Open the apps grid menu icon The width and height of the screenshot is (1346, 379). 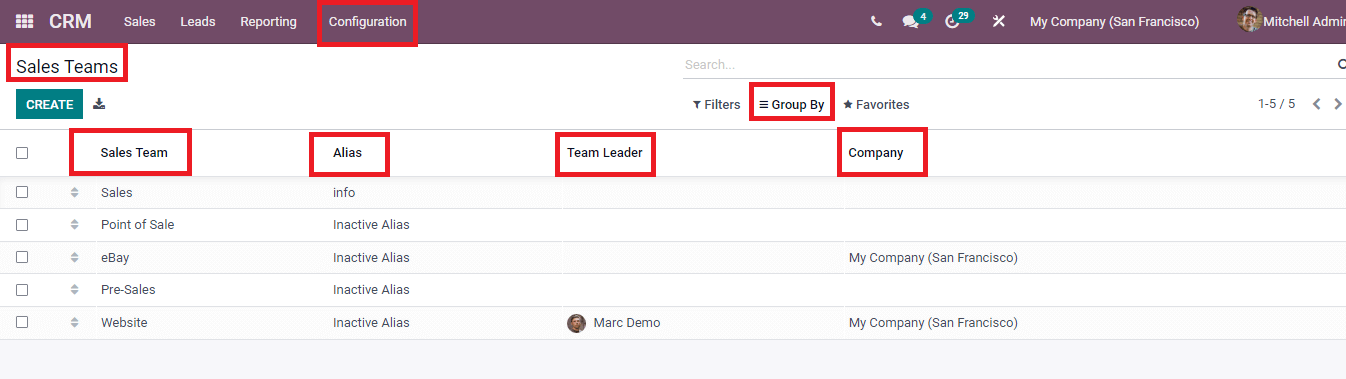[x=24, y=21]
